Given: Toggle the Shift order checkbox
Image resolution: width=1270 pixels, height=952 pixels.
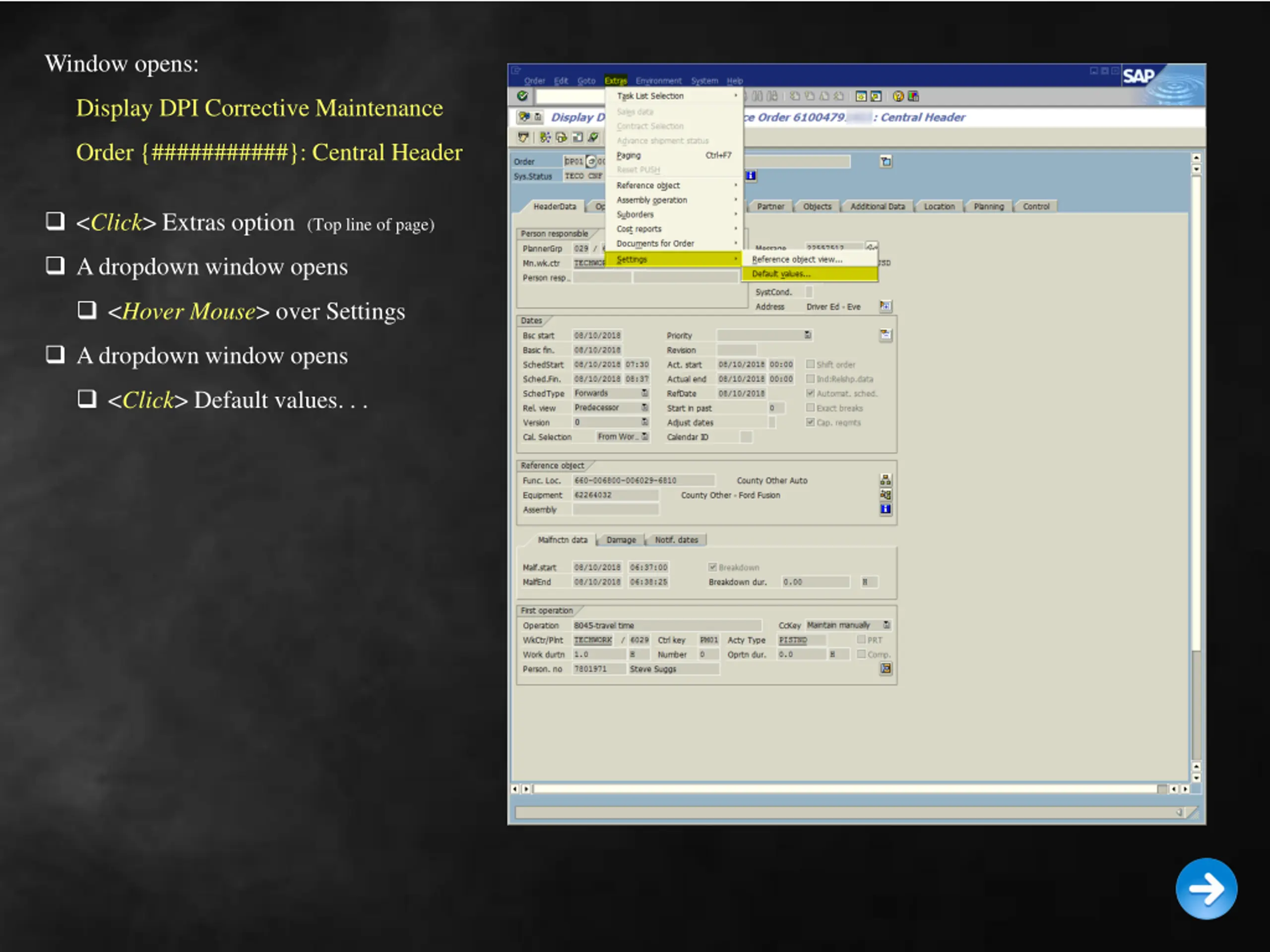Looking at the screenshot, I should point(810,364).
